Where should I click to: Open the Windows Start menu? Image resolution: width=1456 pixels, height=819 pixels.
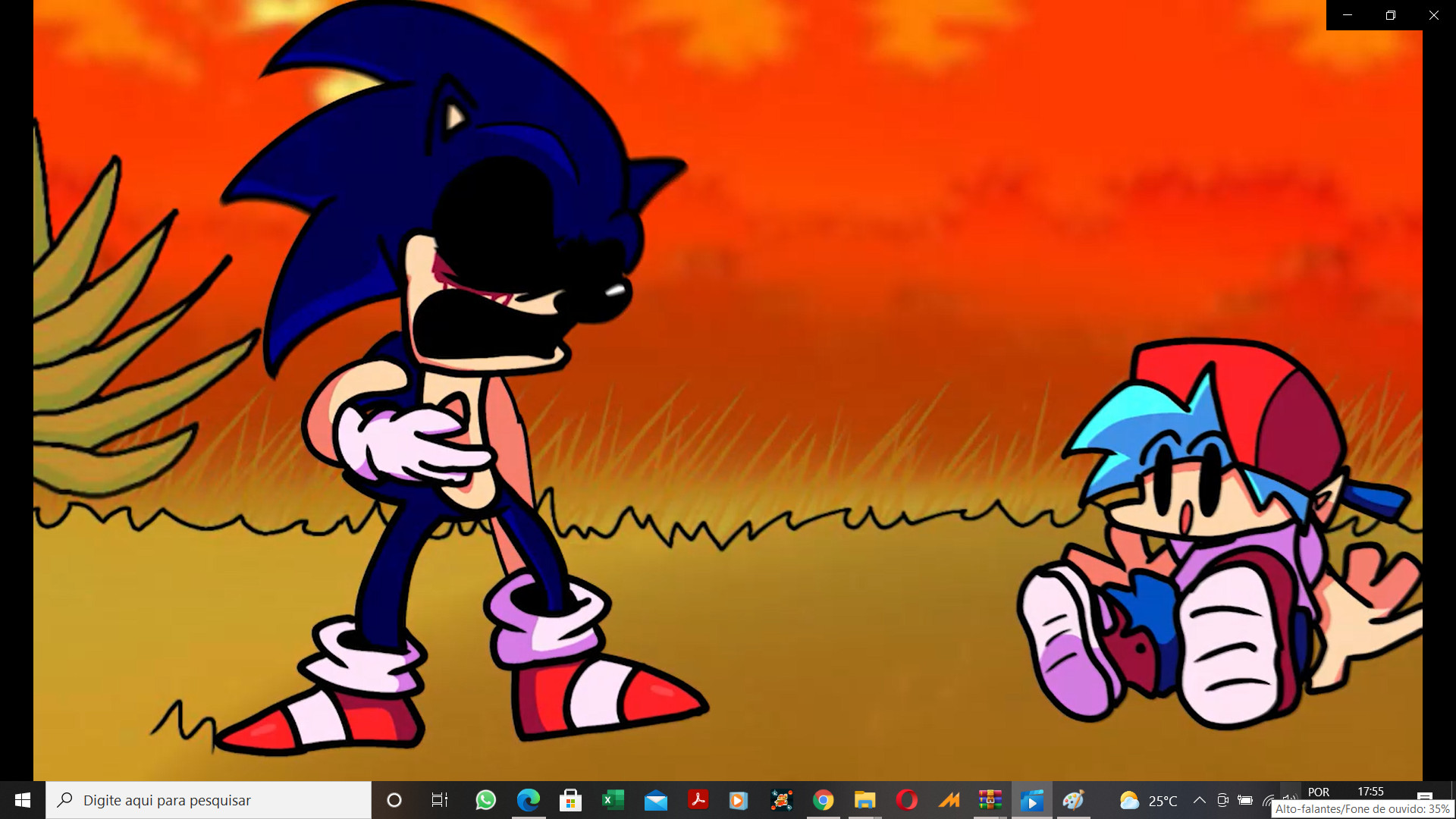coord(23,800)
